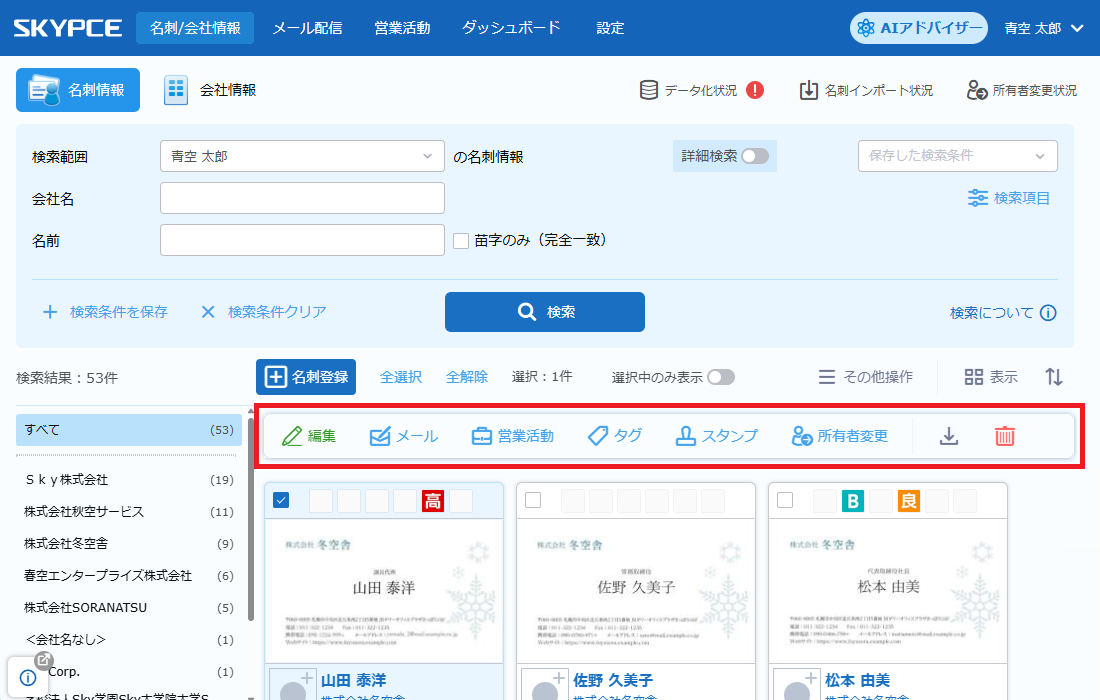This screenshot has height=700, width=1100.
Task: Click 全選択 link
Action: point(401,377)
